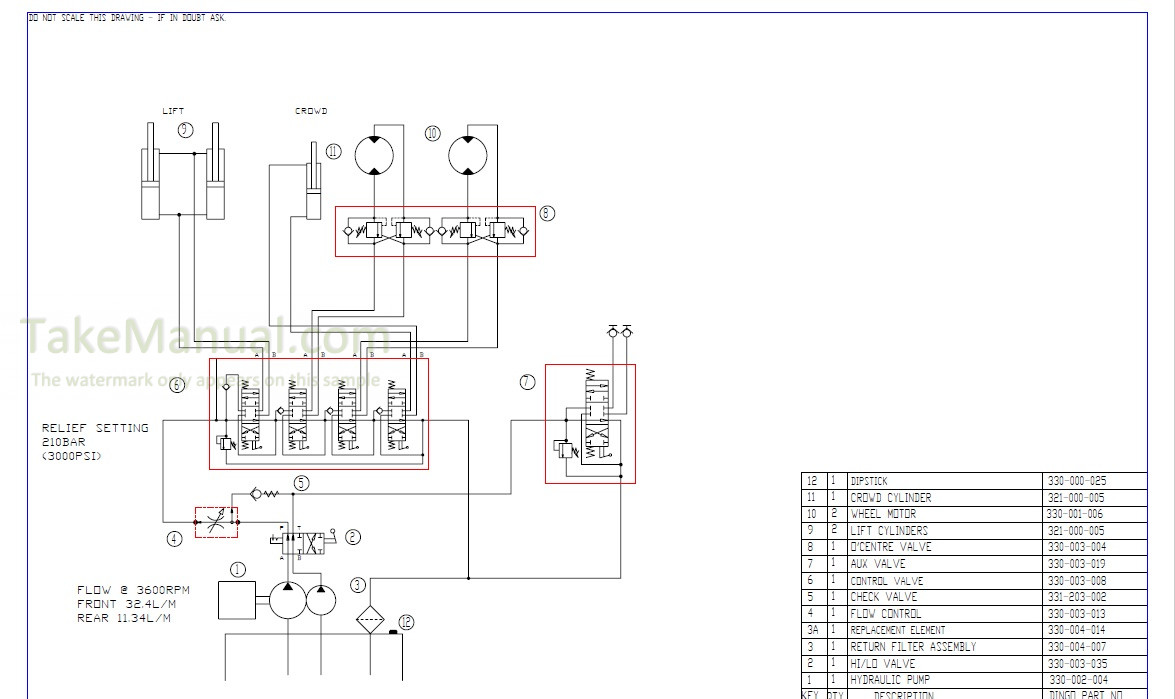Click part number 330-003-019 for the aux valve
The image size is (1175, 699).
tap(1076, 564)
